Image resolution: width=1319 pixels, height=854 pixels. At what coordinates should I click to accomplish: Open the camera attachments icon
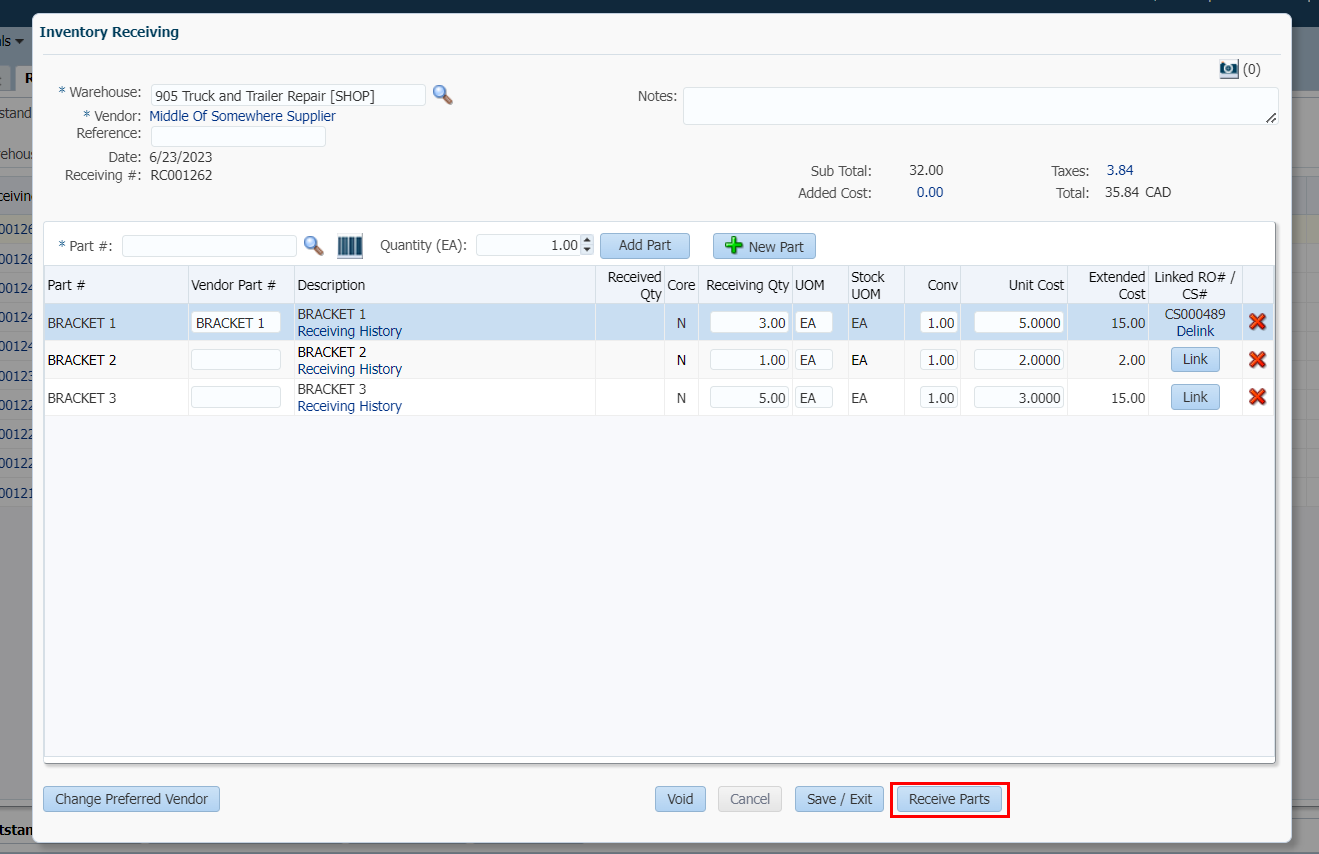[x=1229, y=69]
